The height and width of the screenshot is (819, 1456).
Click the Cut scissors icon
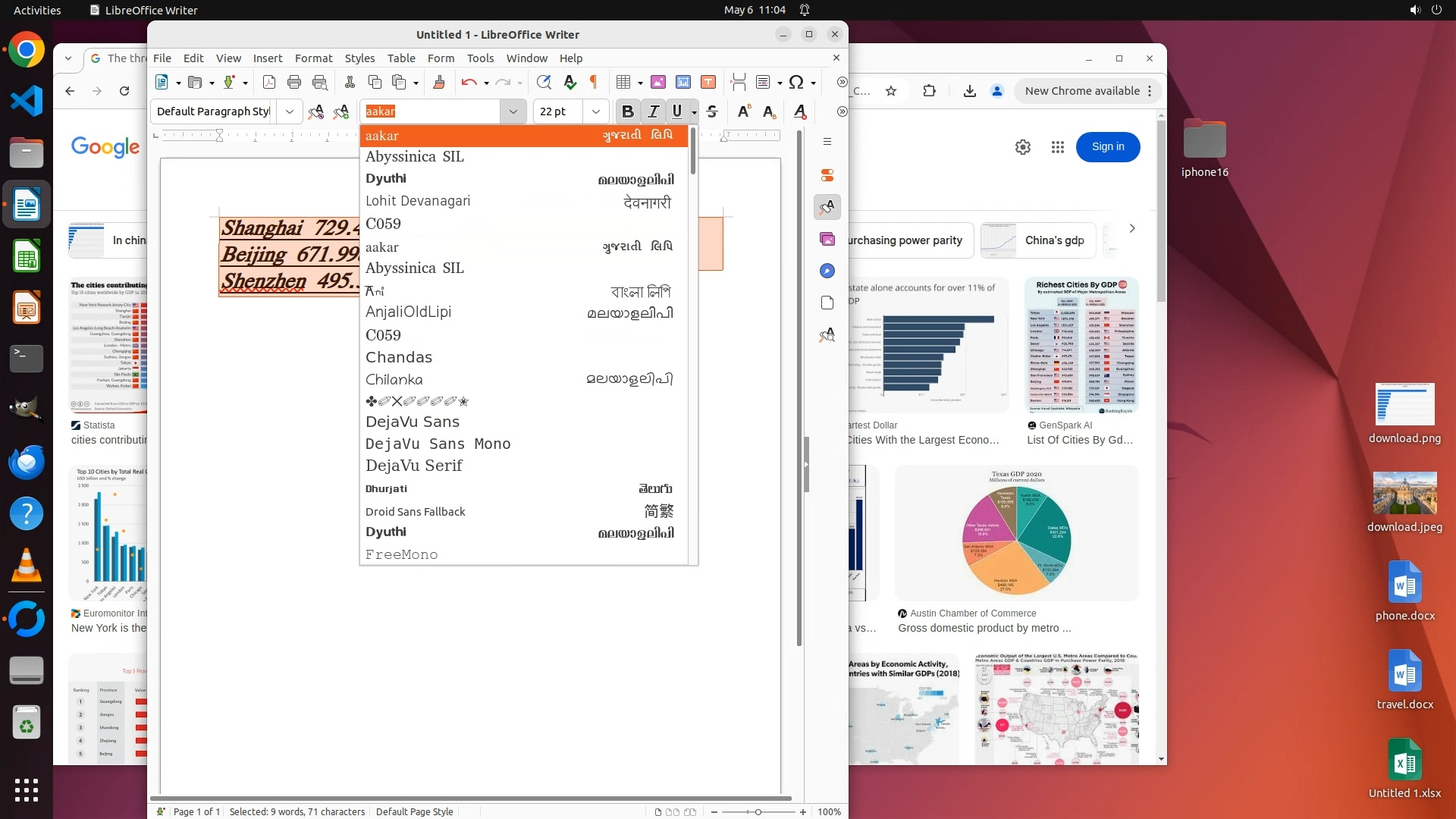tap(350, 82)
